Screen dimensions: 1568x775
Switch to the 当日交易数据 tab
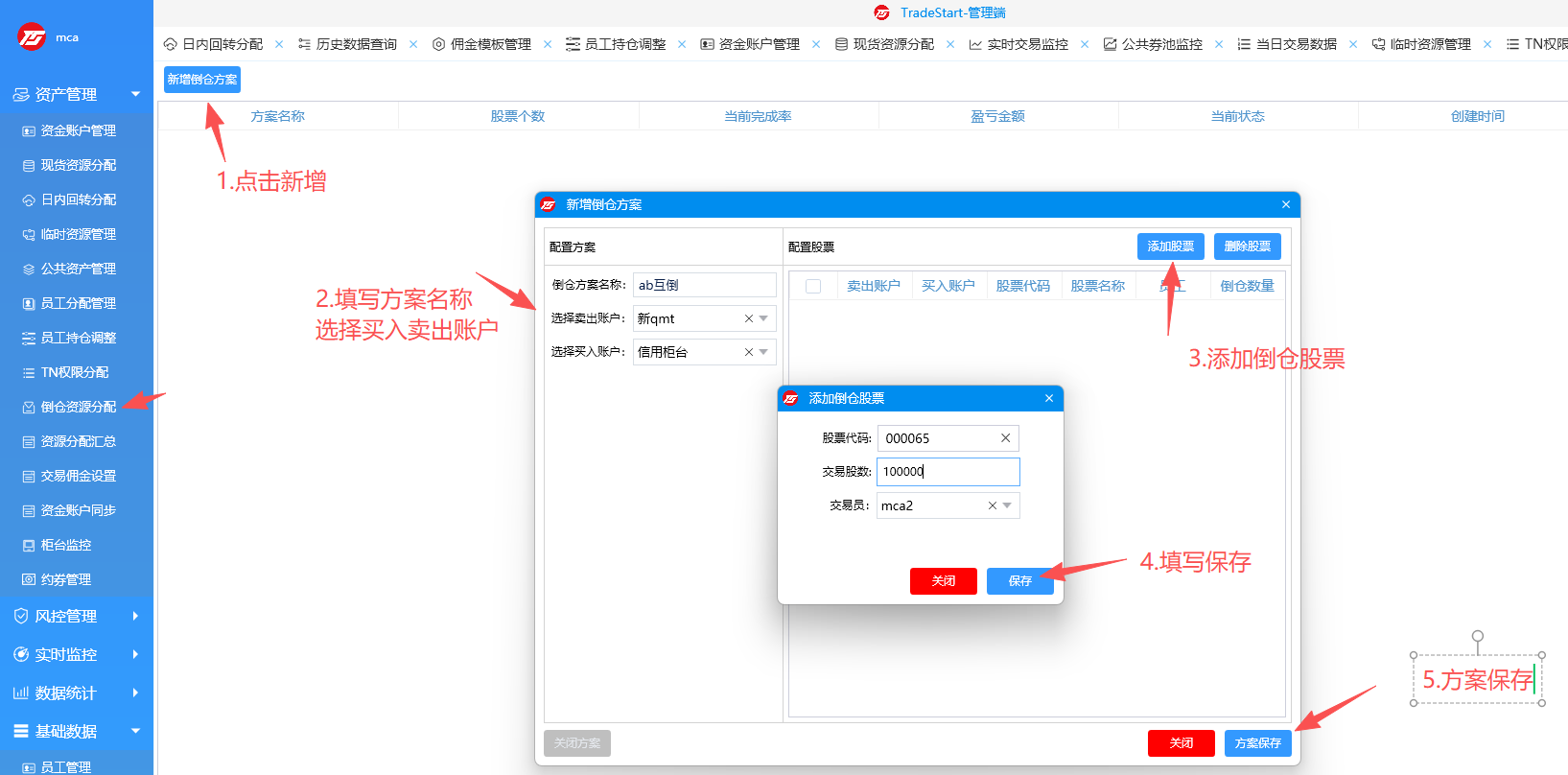(x=1287, y=44)
